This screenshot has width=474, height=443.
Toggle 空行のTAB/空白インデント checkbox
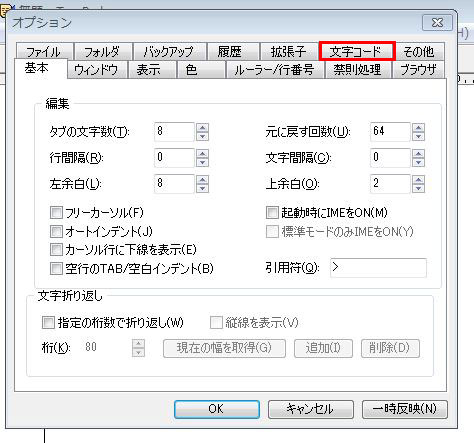point(56,268)
